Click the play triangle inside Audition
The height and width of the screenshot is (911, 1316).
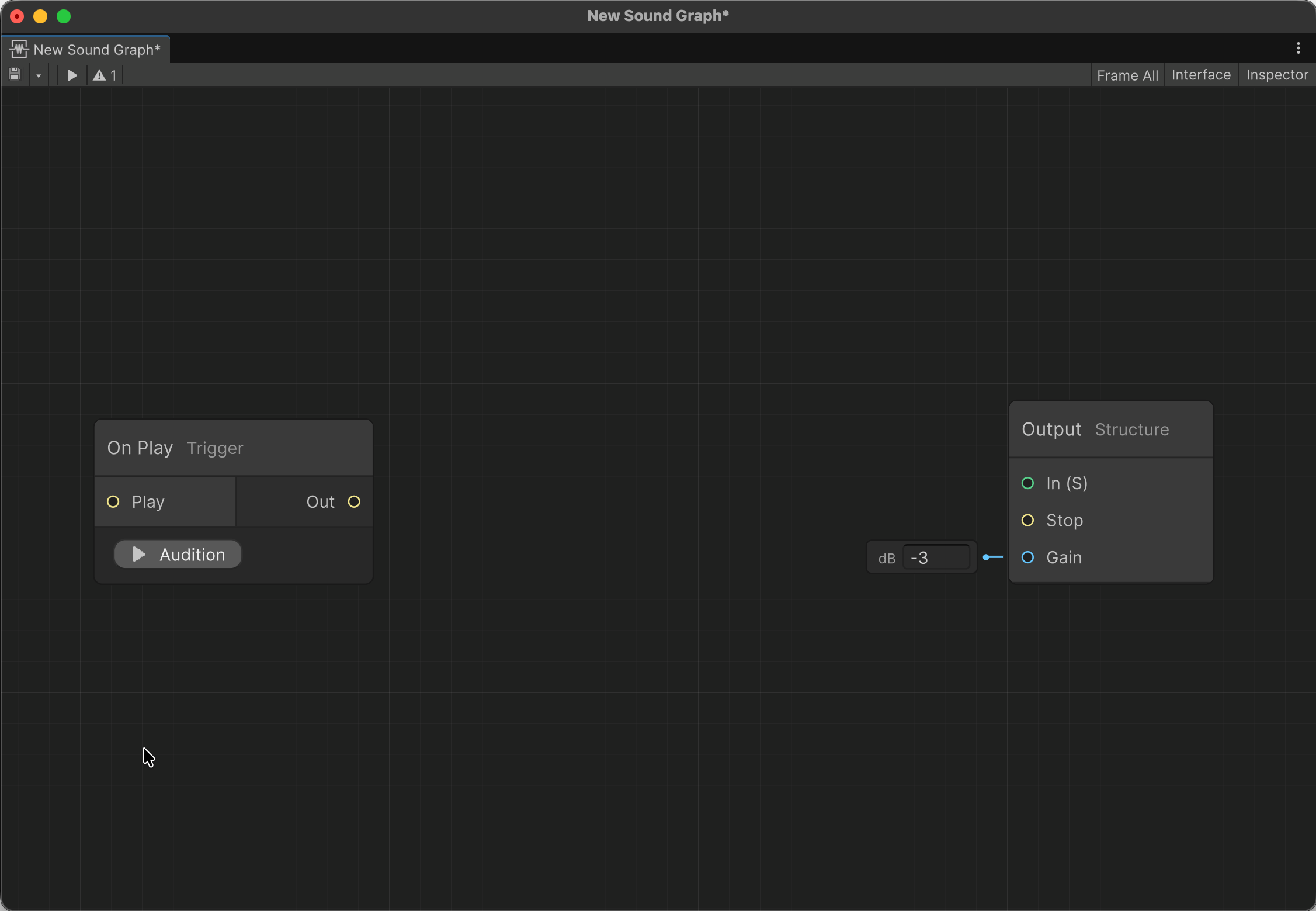click(138, 554)
